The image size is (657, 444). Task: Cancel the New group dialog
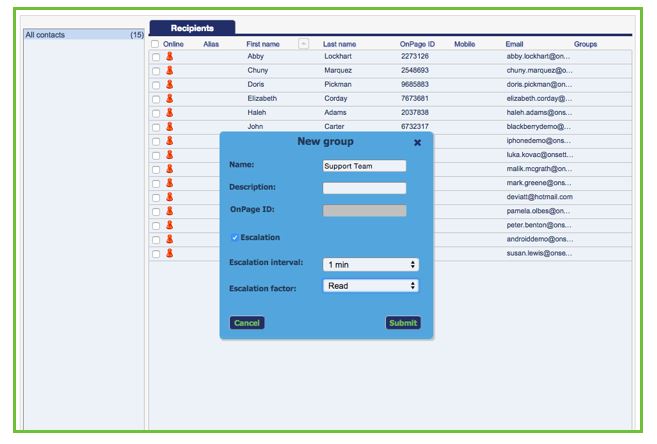(x=247, y=323)
